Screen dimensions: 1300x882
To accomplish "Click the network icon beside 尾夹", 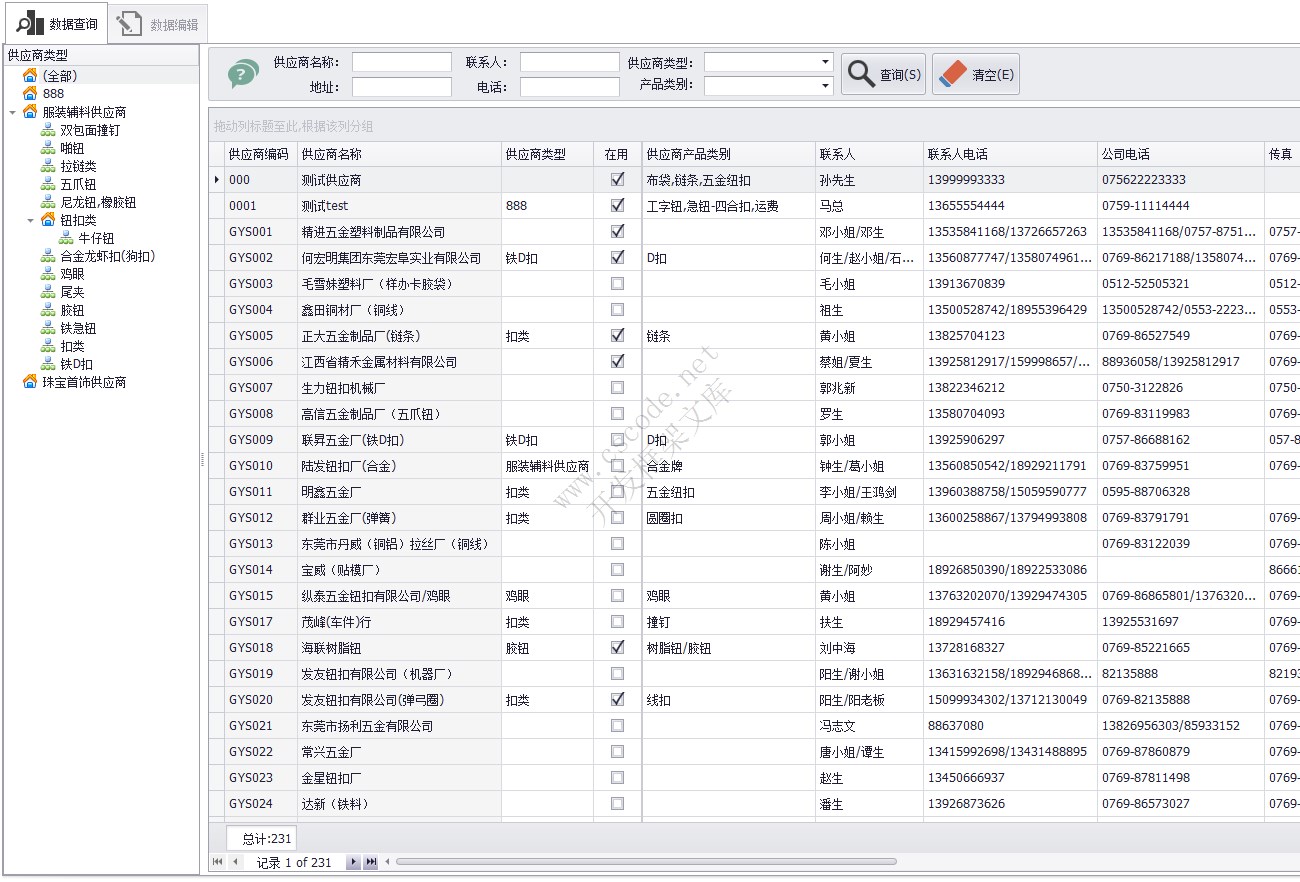I will click(48, 292).
